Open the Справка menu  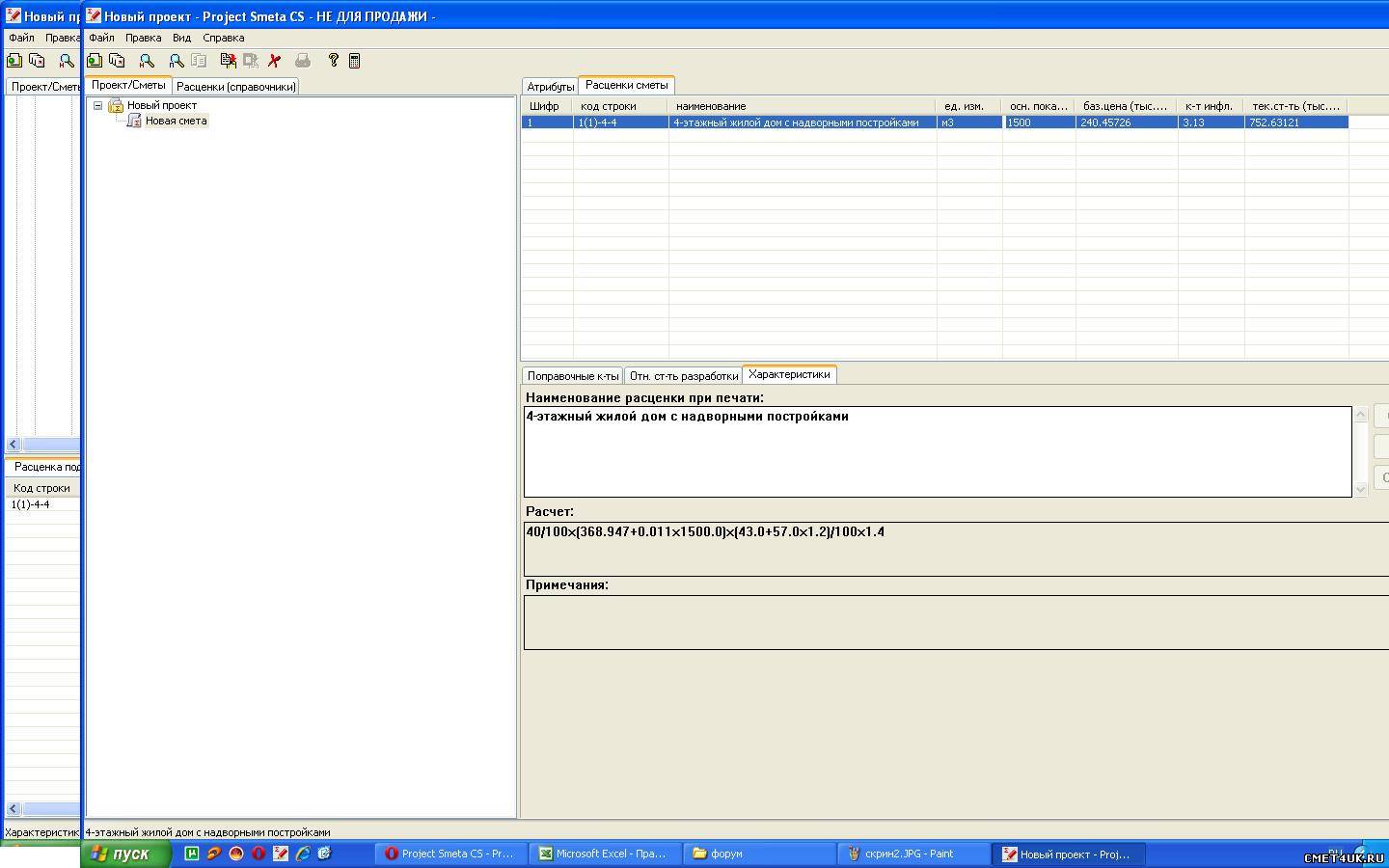click(224, 38)
